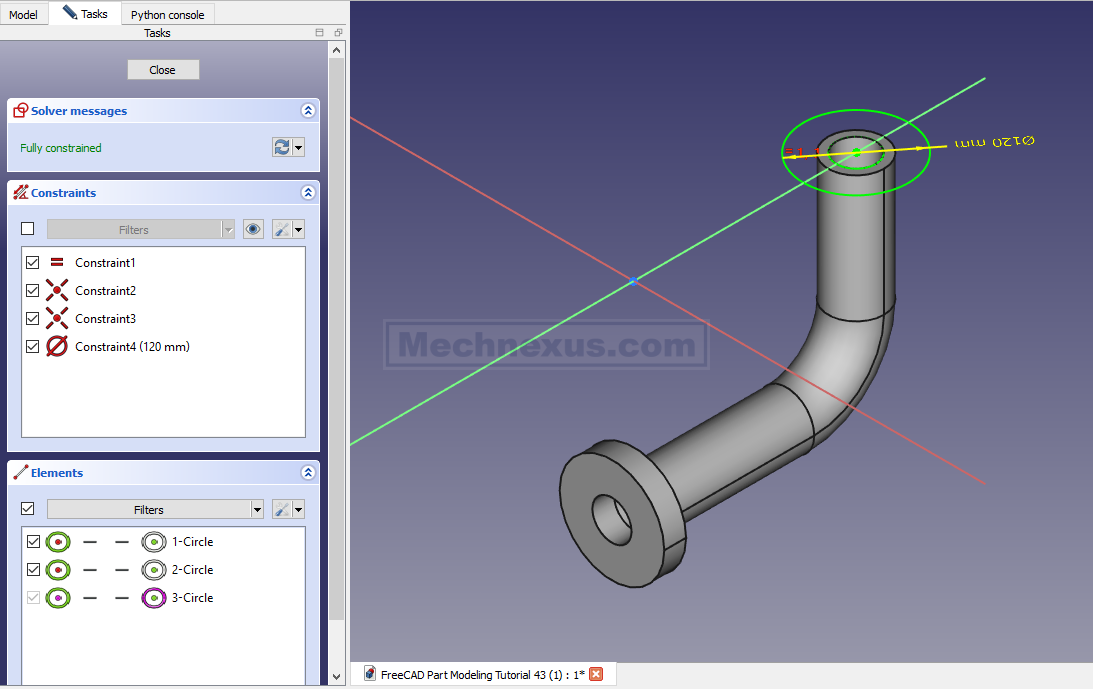The height and width of the screenshot is (689, 1093).
Task: Click the Constraints settings tool icon
Action: pos(282,229)
